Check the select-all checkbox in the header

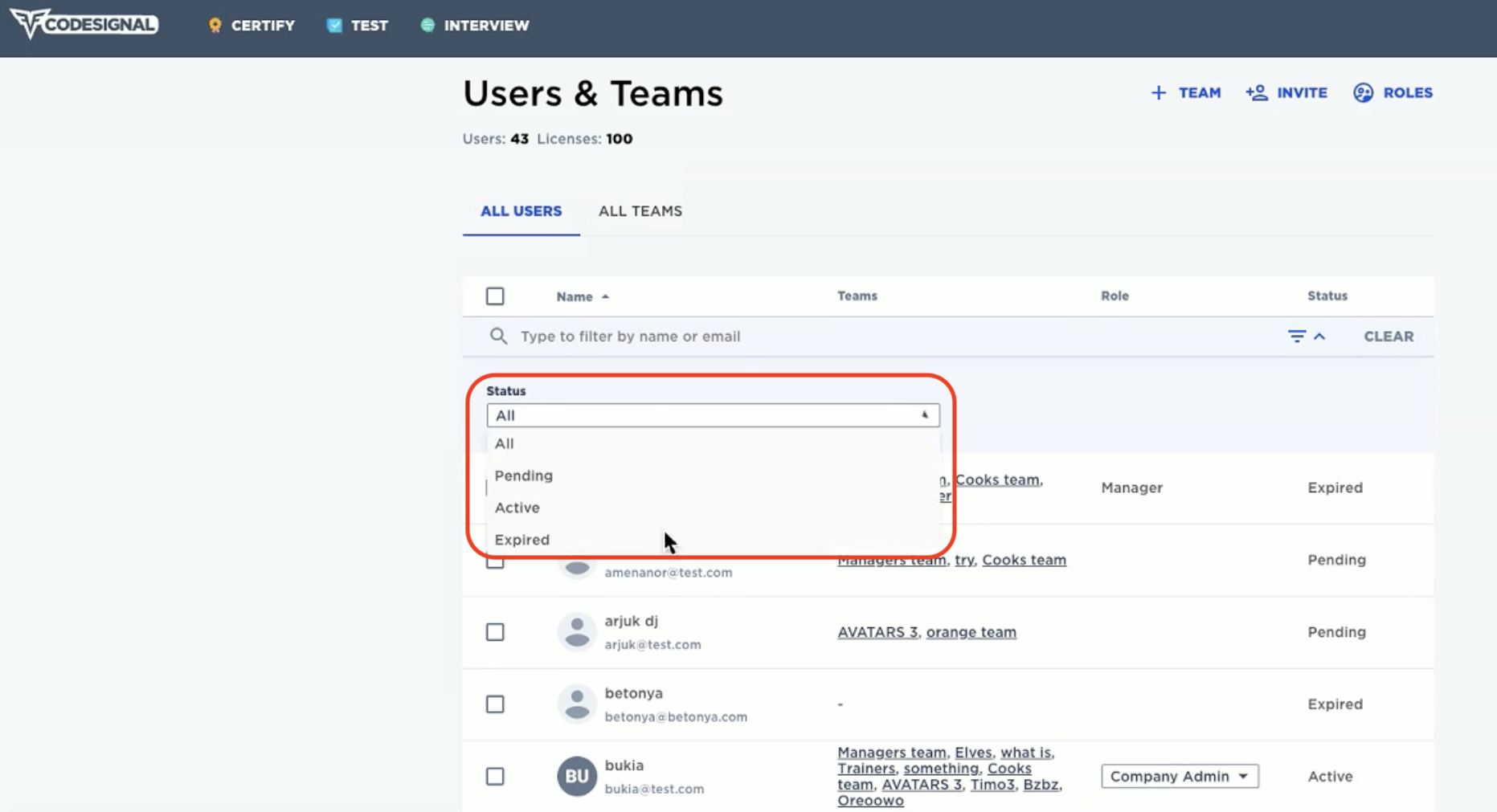pos(495,296)
